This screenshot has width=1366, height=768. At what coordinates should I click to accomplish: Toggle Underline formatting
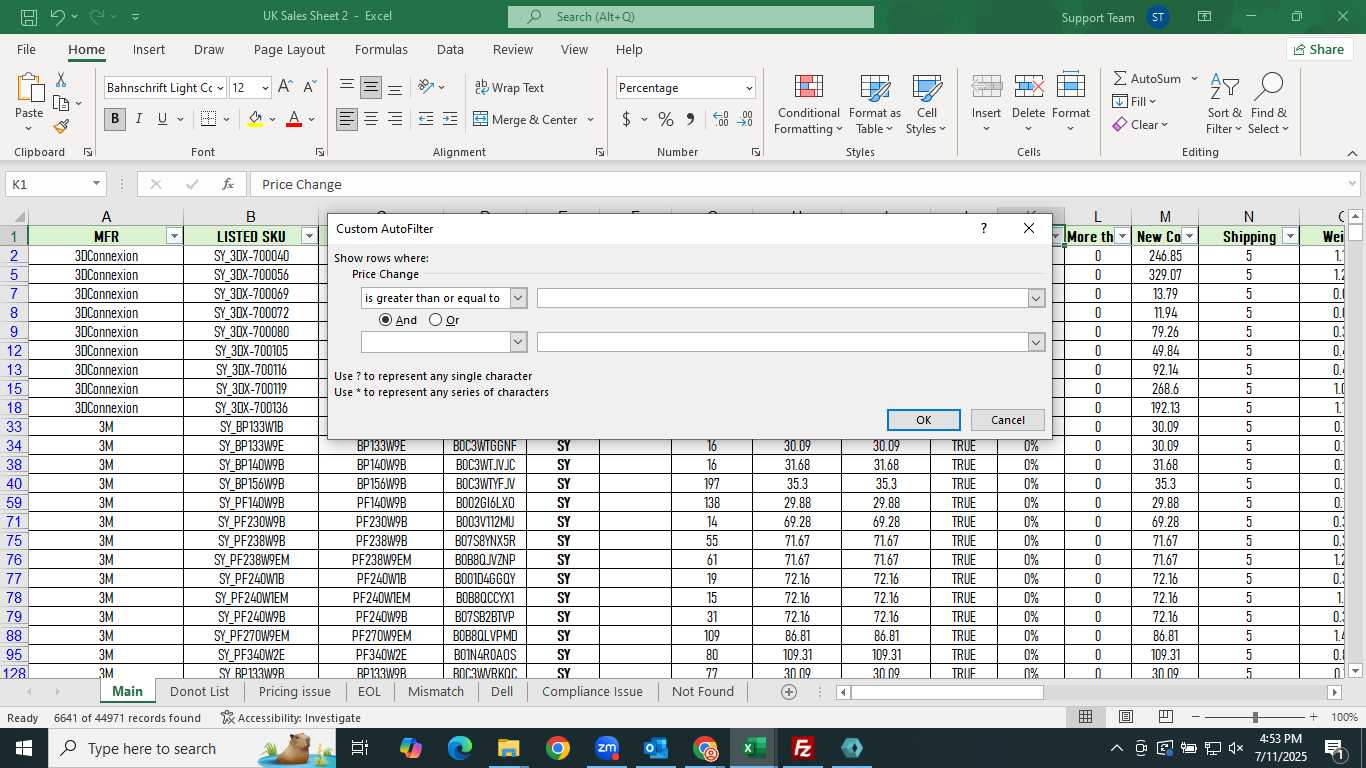(162, 119)
